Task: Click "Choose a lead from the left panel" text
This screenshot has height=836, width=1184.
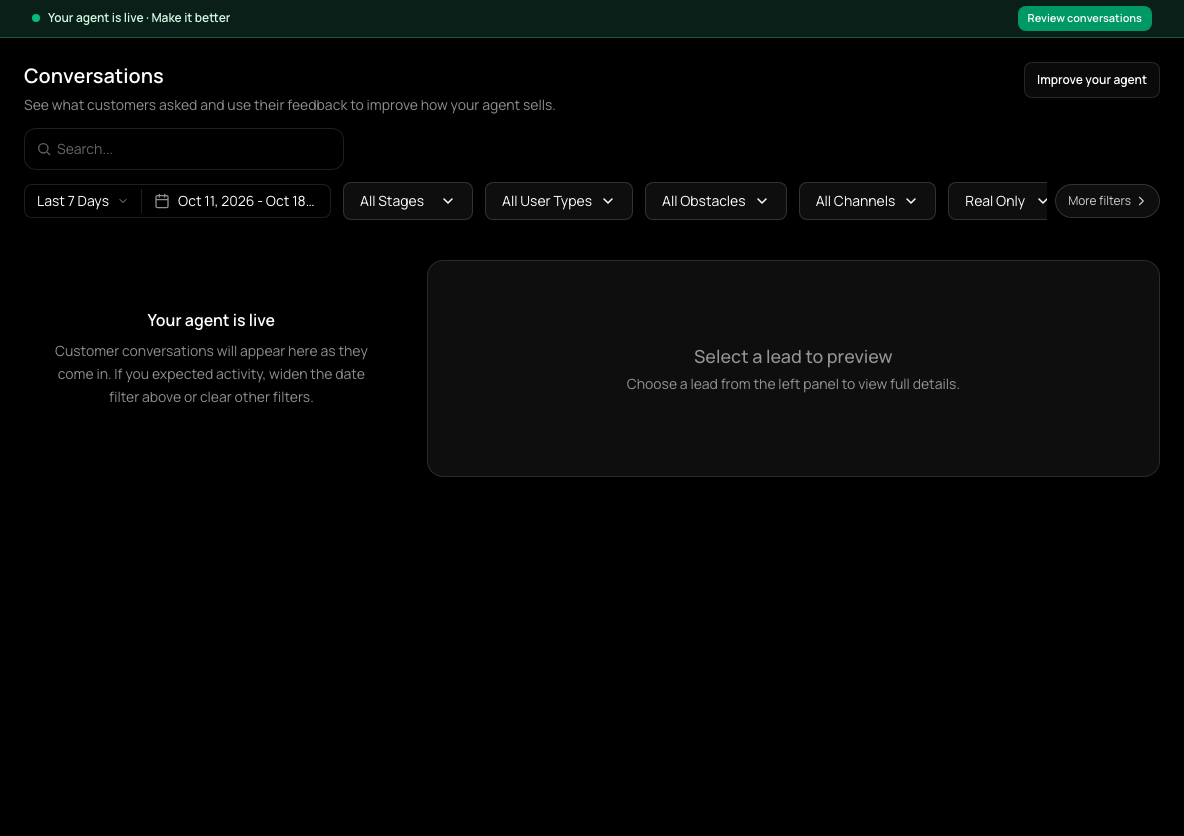Action: pyautogui.click(x=793, y=384)
